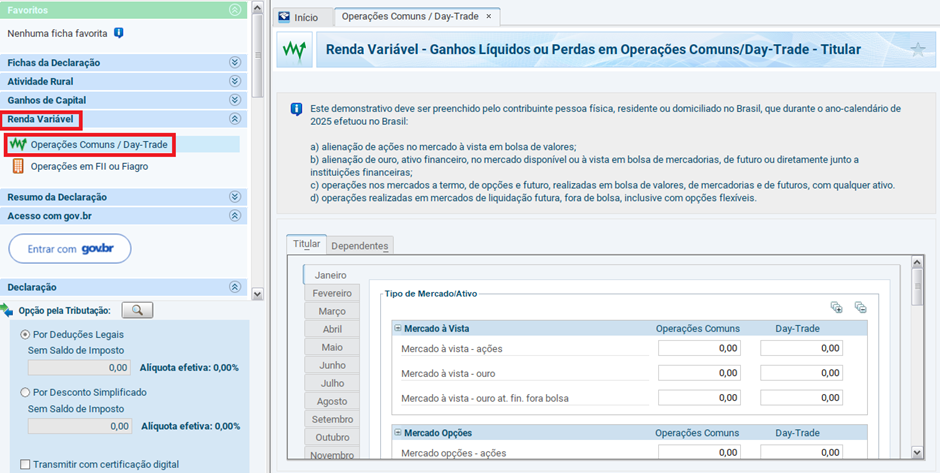Image resolution: width=940 pixels, height=473 pixels.
Task: Click the Entrar com gov.br button
Action: 70,249
